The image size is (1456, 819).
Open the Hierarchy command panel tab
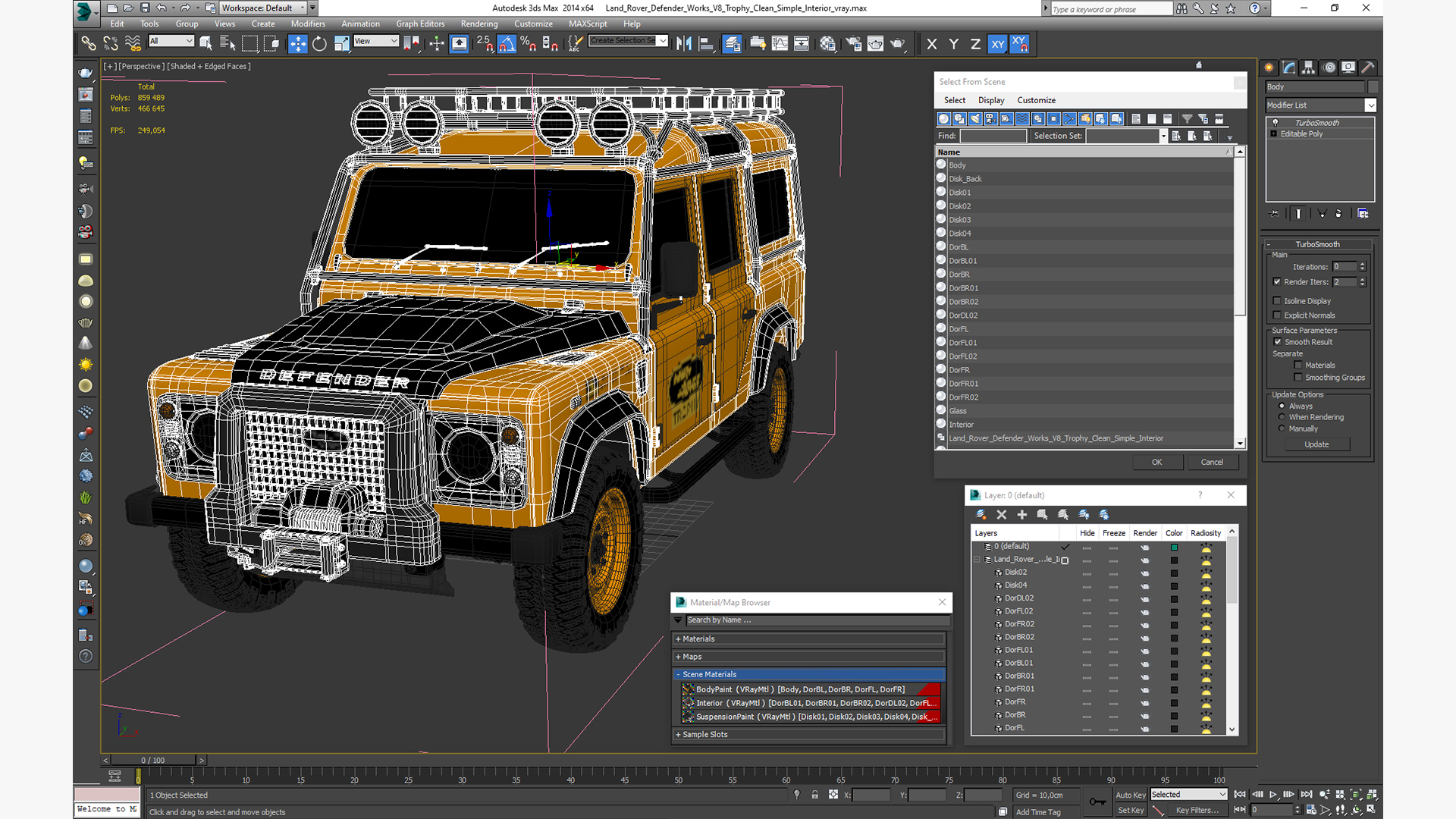click(1309, 67)
